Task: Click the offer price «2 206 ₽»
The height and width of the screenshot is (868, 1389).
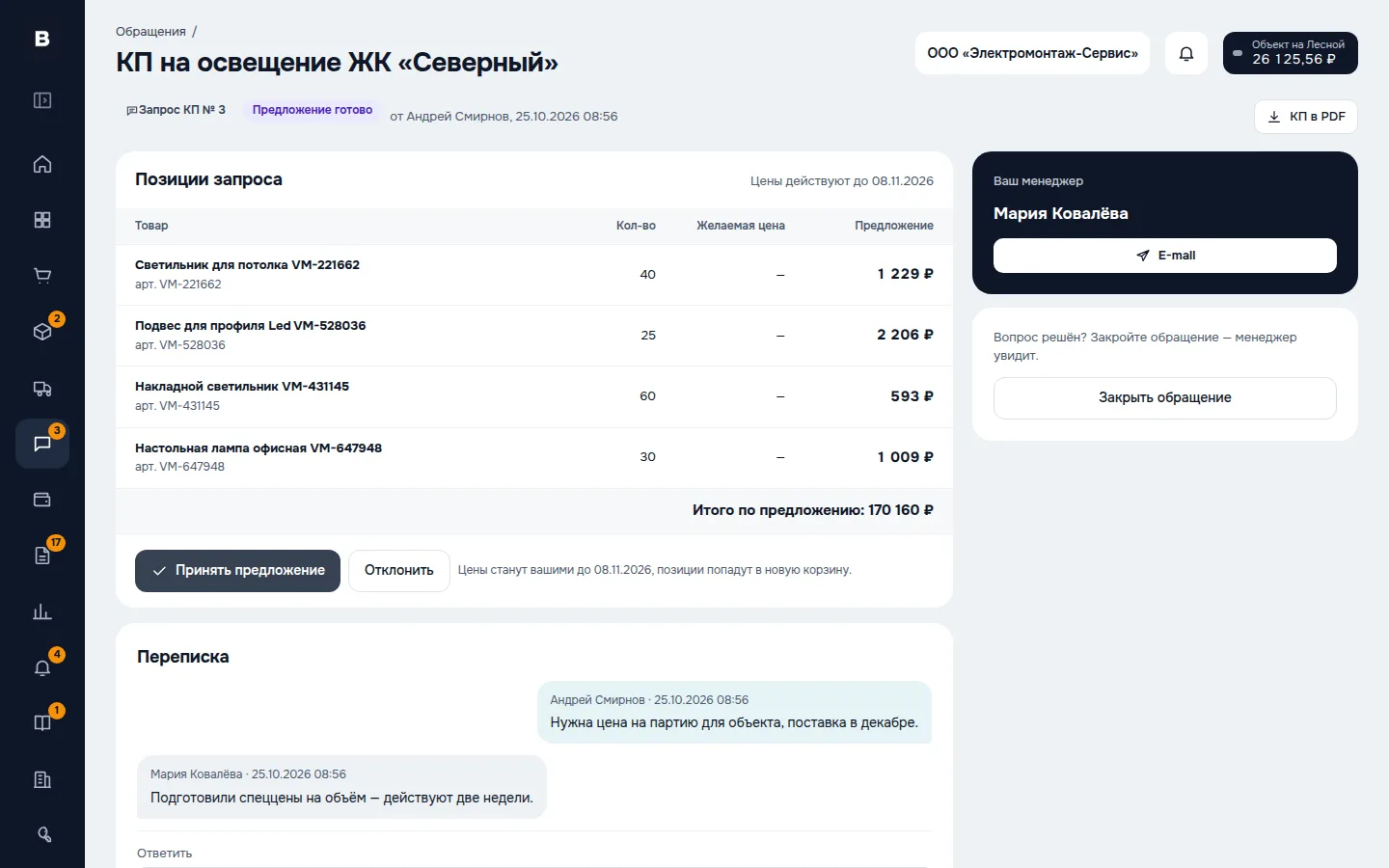Action: click(905, 335)
